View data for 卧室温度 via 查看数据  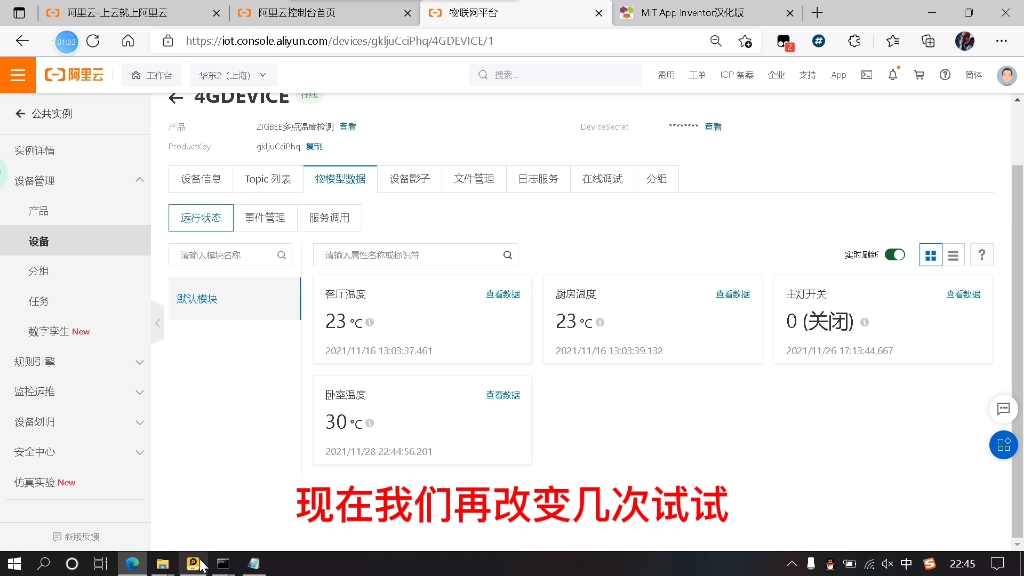pos(502,394)
